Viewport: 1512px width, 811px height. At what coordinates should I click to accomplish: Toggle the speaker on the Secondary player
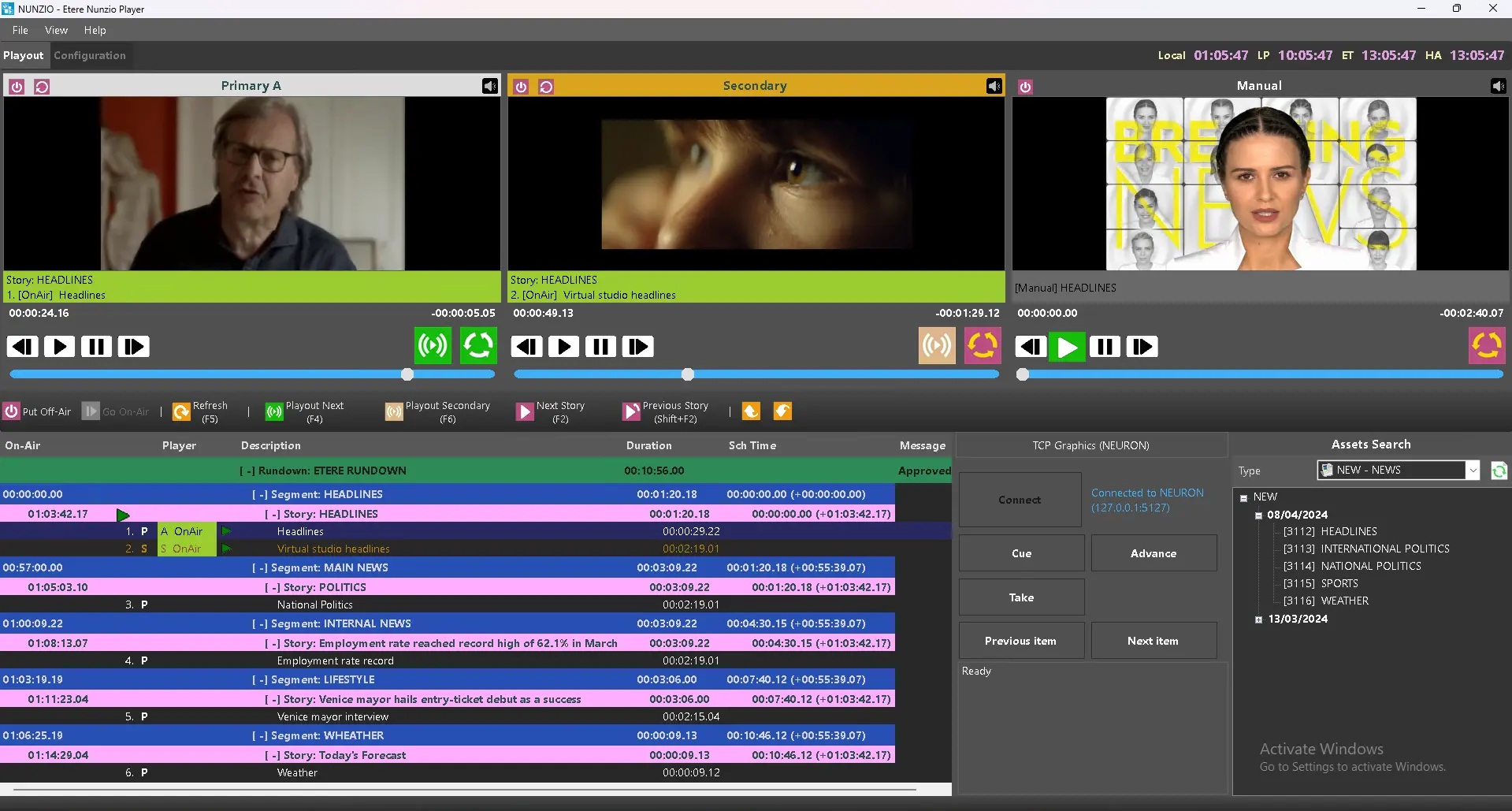click(x=994, y=86)
